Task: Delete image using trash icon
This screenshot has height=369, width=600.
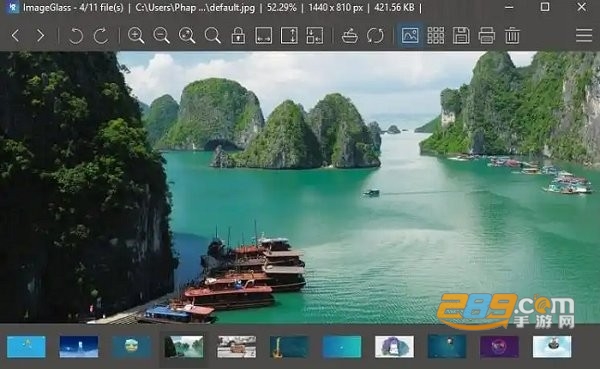Action: pos(512,36)
